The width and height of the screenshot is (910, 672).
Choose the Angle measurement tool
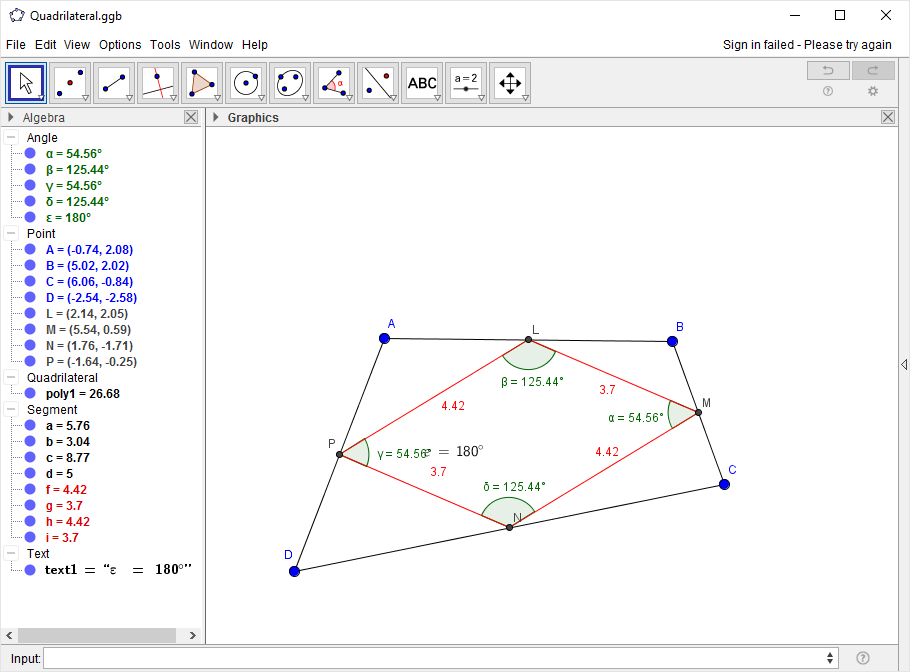(334, 83)
